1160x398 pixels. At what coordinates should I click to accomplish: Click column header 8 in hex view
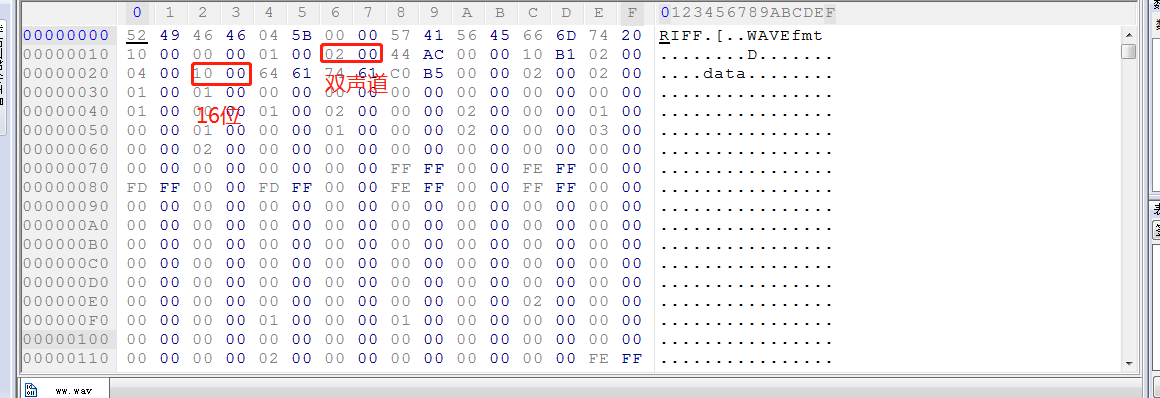click(400, 13)
